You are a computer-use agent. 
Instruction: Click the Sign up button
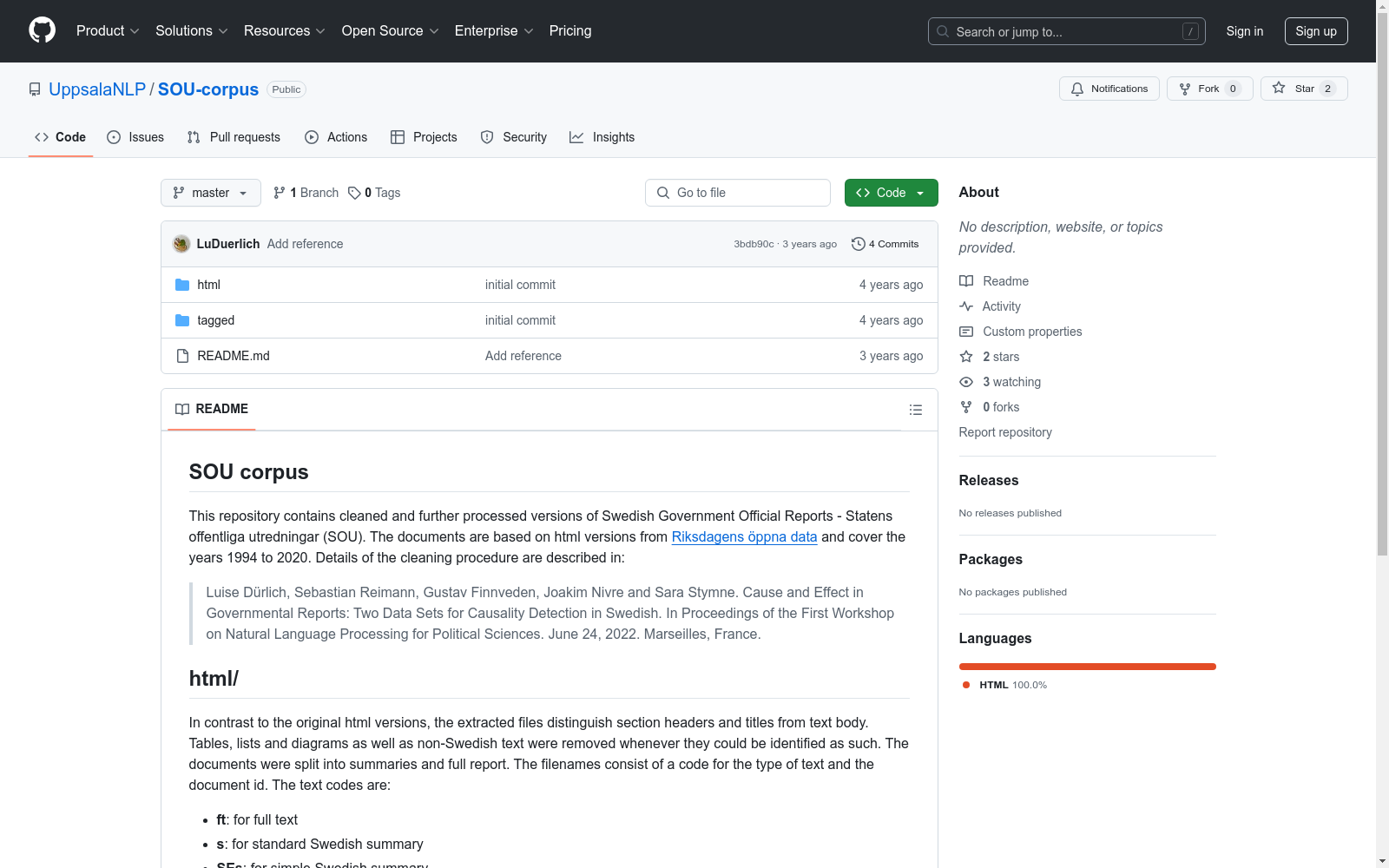click(1316, 31)
